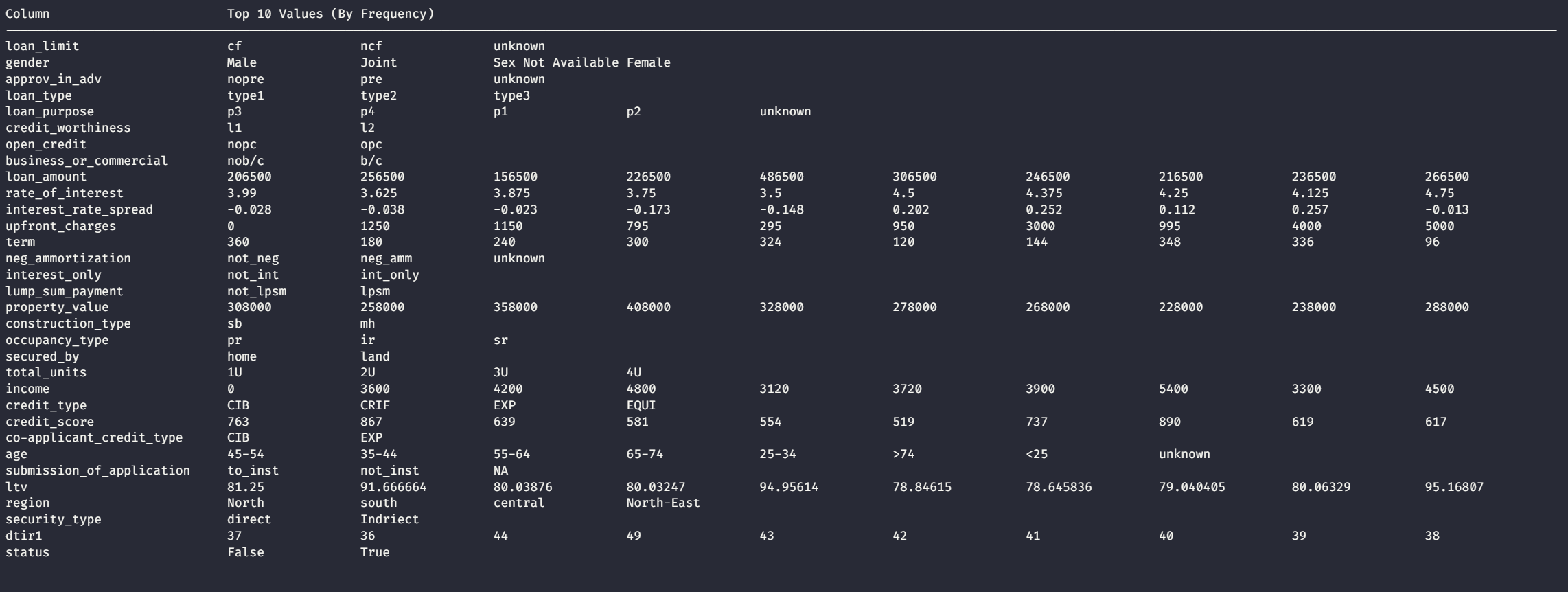This screenshot has height=592, width=1568.
Task: Select 'False' in the status row
Action: (246, 552)
